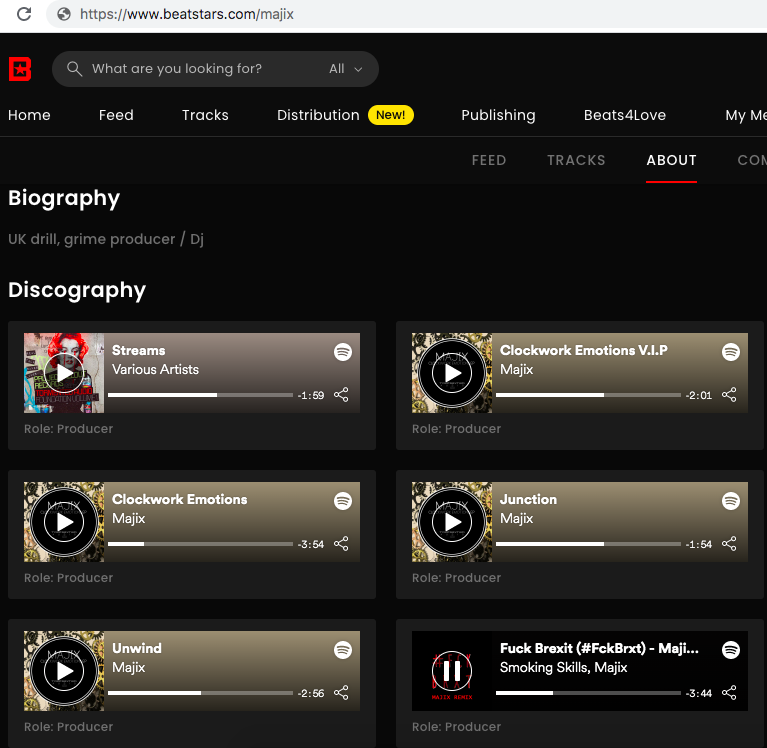The width and height of the screenshot is (767, 748).
Task: Click the Streams track title
Action: pyautogui.click(x=138, y=350)
